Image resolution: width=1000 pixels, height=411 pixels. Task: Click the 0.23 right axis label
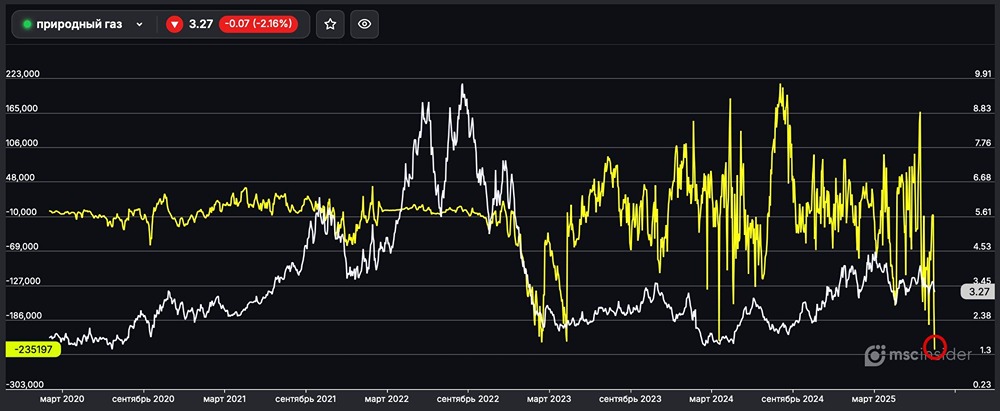tap(980, 385)
